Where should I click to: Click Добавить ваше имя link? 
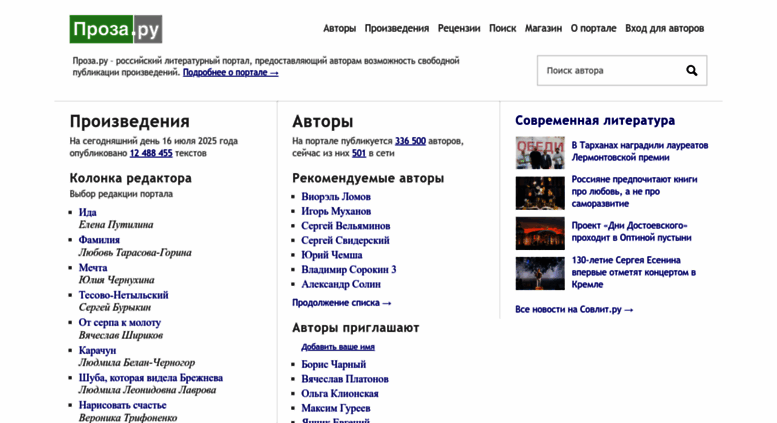tap(338, 347)
